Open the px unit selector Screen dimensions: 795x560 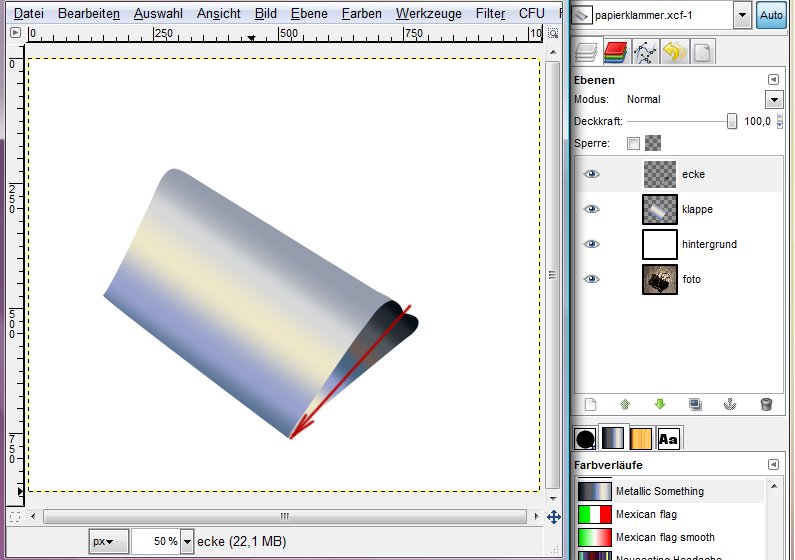tap(109, 541)
